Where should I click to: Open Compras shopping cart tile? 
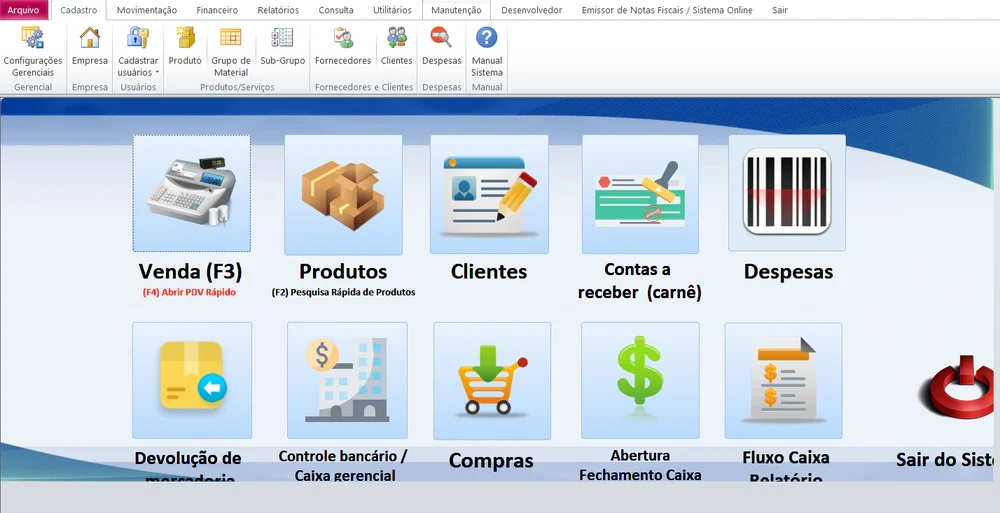492,381
